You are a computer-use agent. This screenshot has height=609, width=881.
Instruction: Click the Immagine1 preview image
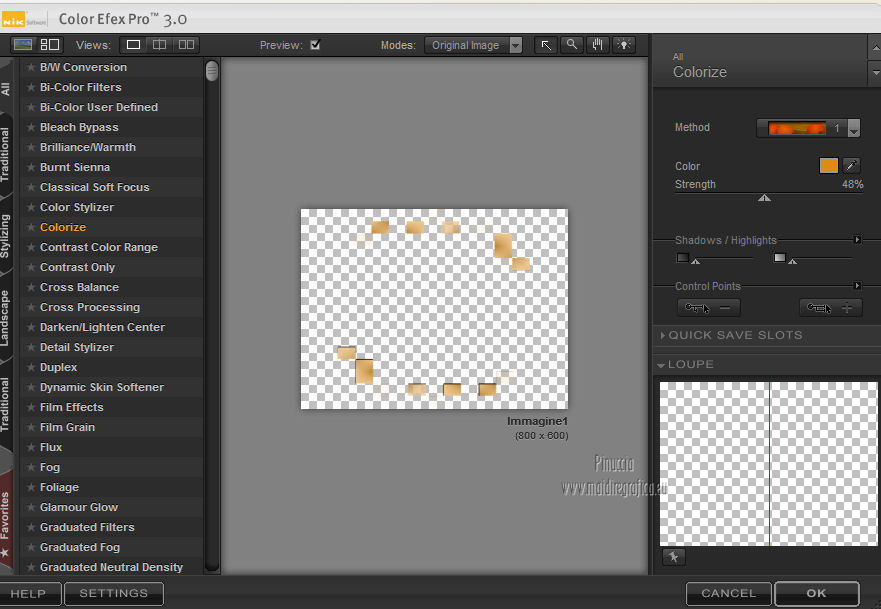(x=434, y=309)
